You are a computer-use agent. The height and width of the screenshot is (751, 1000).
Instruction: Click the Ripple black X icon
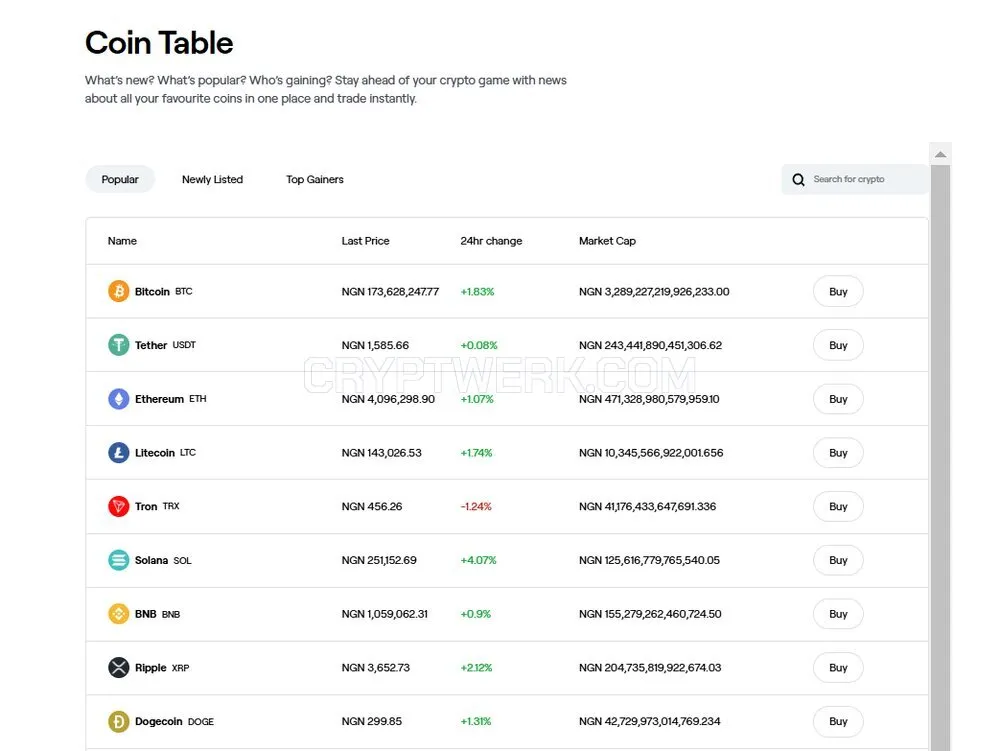tap(119, 667)
